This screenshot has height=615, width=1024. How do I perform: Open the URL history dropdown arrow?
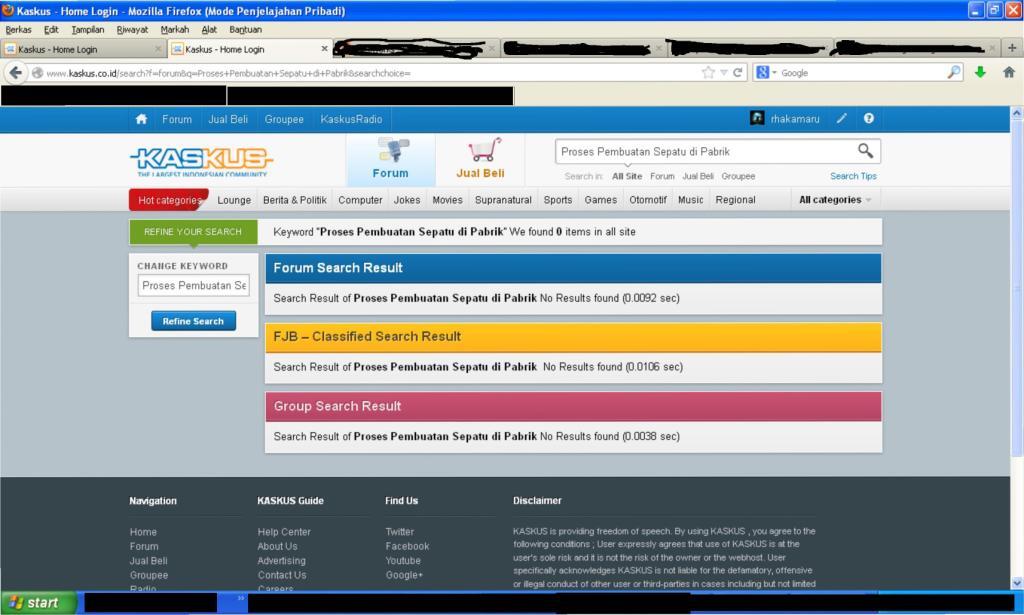coord(724,72)
